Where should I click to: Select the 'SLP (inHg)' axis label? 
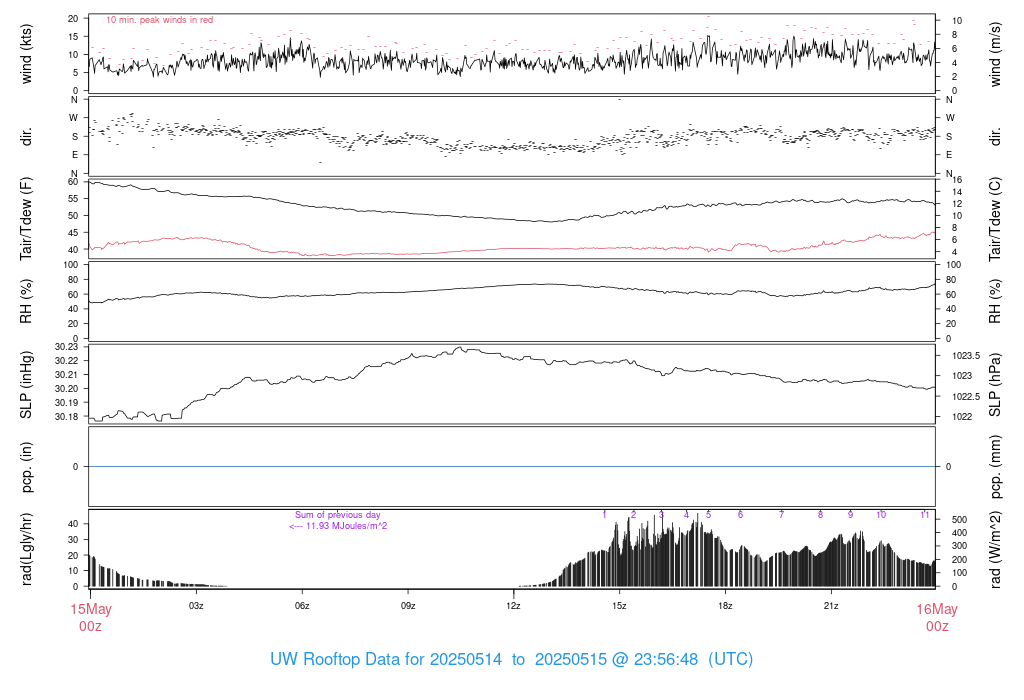pyautogui.click(x=27, y=383)
